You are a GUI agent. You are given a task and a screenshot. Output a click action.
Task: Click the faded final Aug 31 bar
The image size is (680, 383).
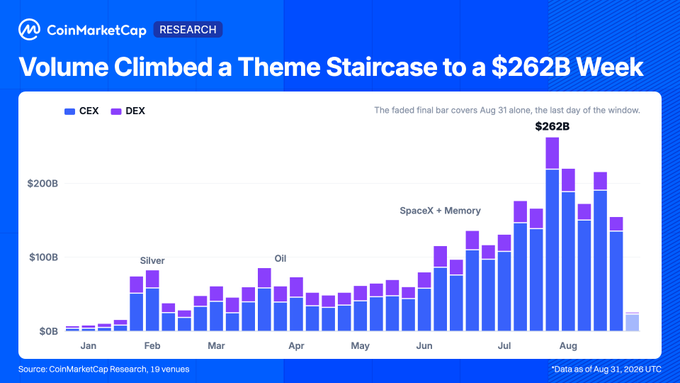click(632, 321)
